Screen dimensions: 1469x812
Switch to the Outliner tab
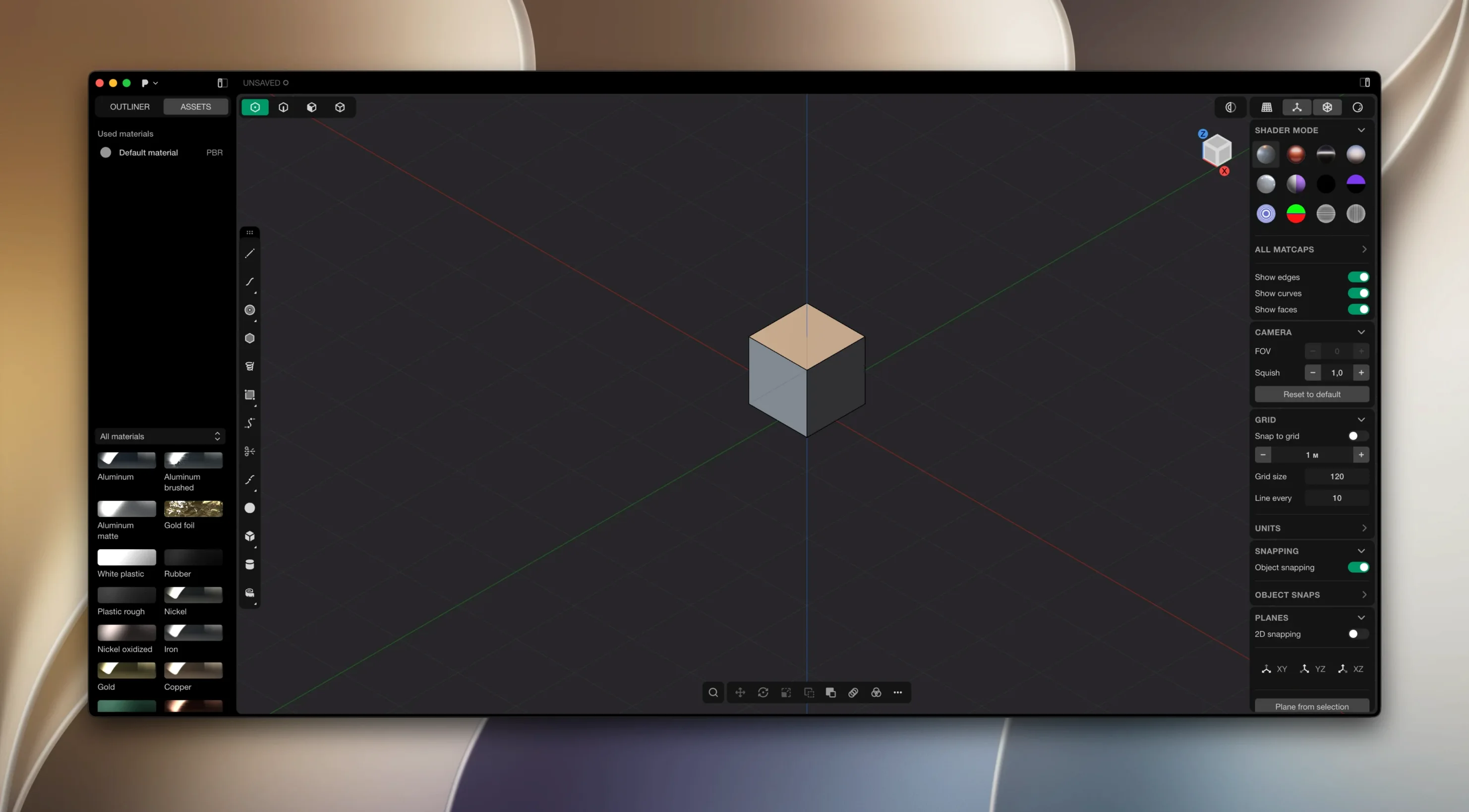coord(129,107)
